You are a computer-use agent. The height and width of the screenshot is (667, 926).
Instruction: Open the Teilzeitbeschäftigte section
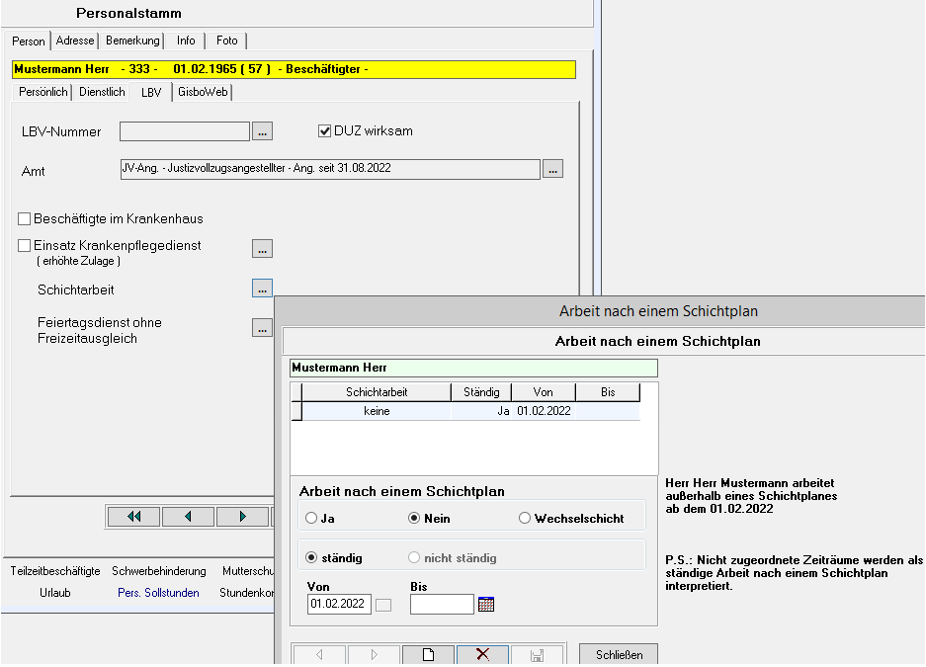(x=56, y=571)
